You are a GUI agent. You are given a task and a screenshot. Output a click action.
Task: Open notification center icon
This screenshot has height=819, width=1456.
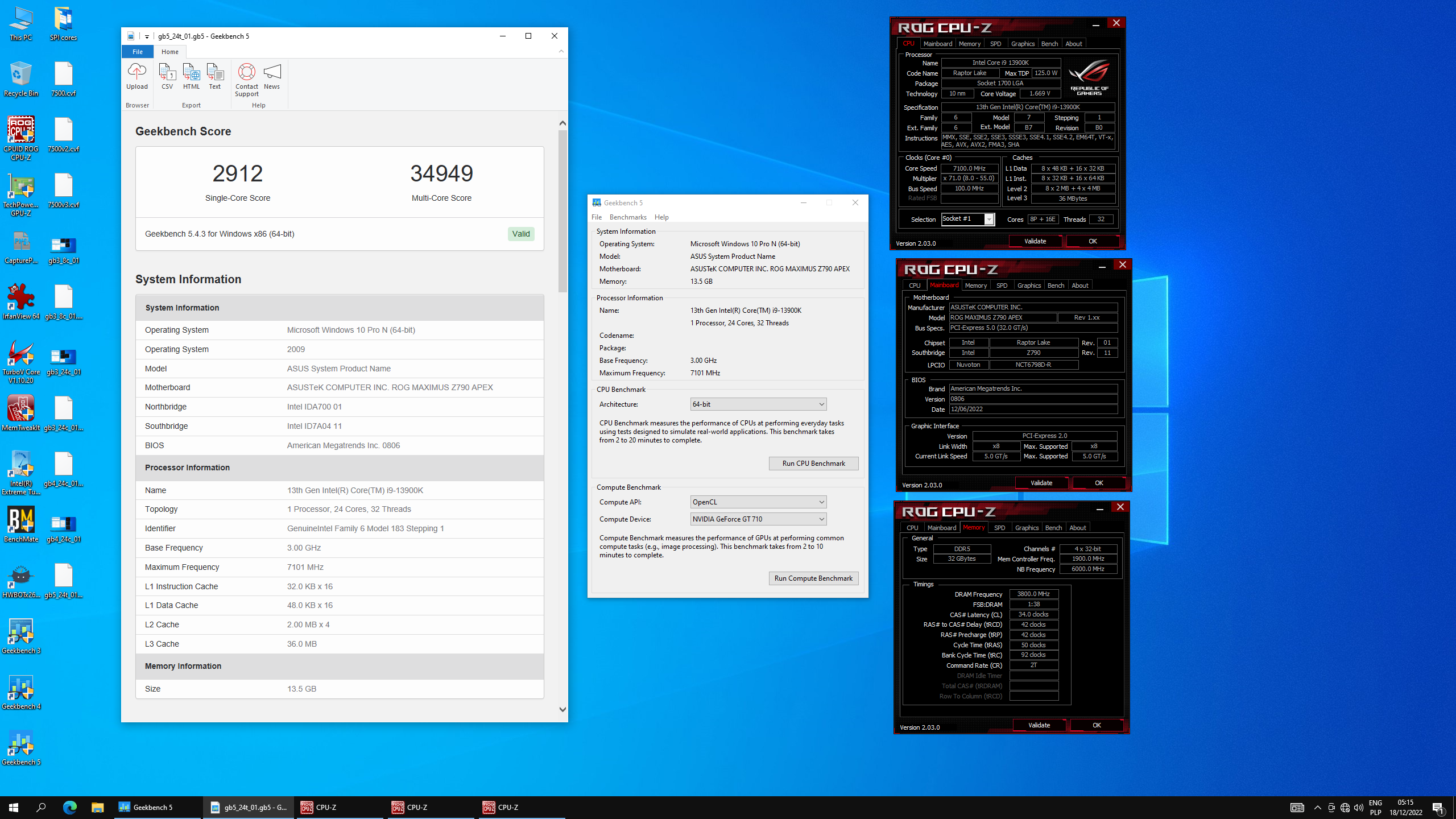pyautogui.click(x=1438, y=808)
